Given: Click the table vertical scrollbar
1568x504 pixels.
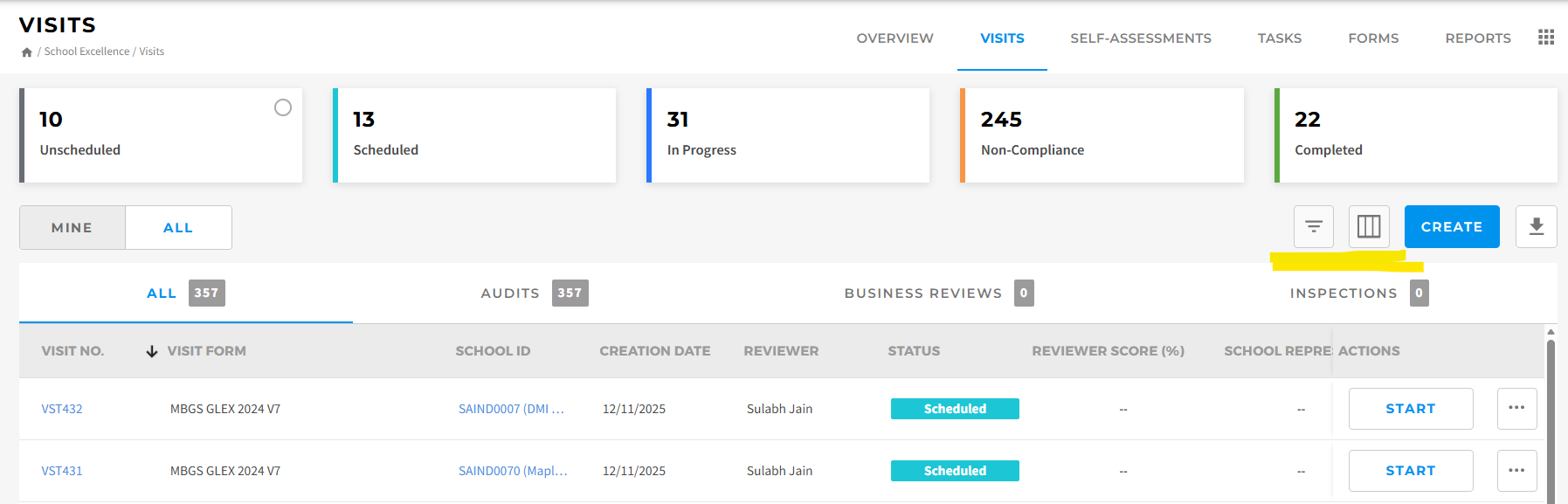Looking at the screenshot, I should [x=1551, y=421].
